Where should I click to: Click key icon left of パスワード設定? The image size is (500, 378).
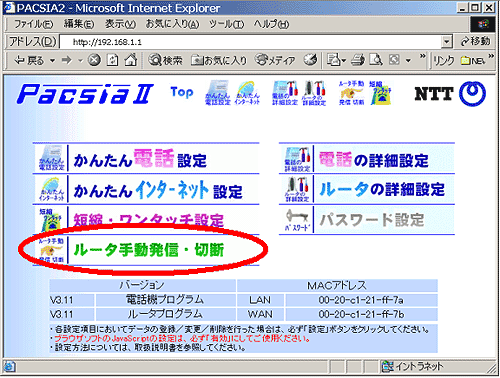(x=297, y=220)
